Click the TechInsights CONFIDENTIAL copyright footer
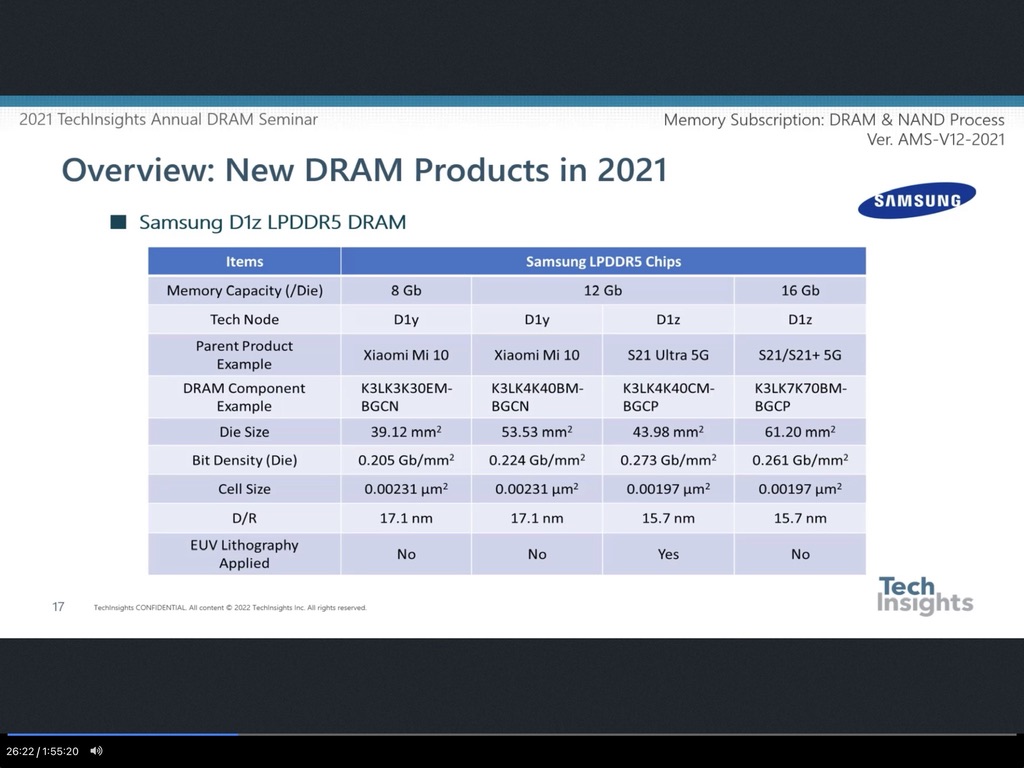This screenshot has width=1024, height=768. coord(230,607)
